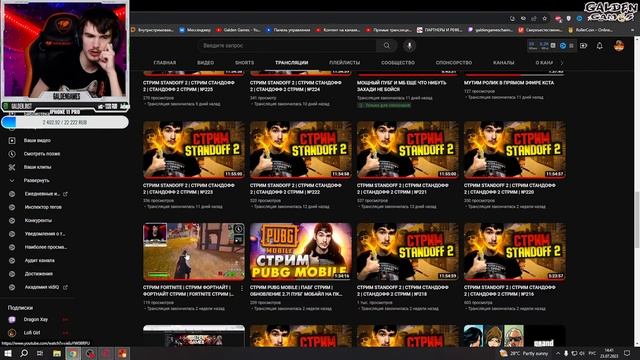Click the weather 'Partly sunny' widget
This screenshot has width=640, height=360.
tap(524, 353)
